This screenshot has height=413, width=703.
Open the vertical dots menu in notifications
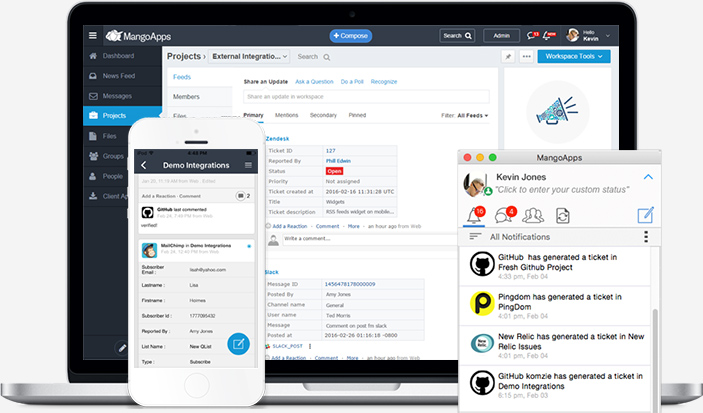(x=646, y=237)
